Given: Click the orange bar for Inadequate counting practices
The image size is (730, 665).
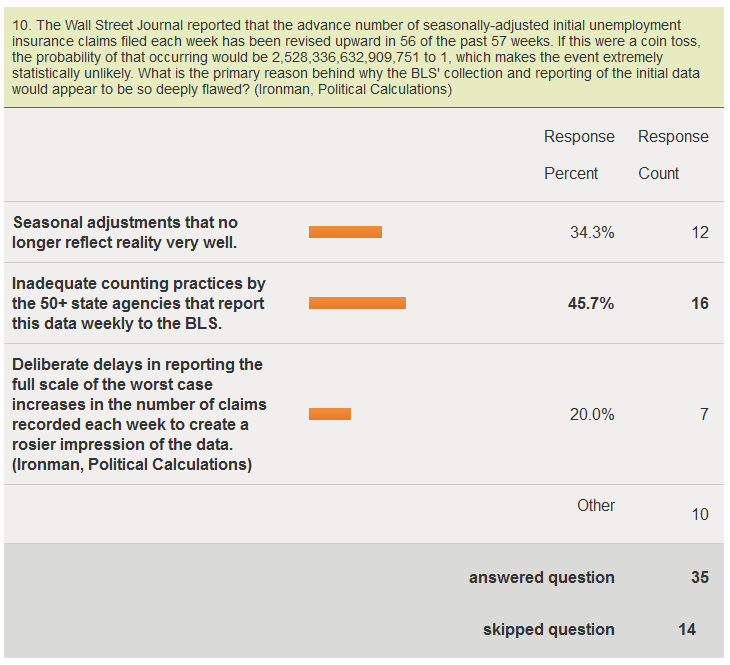Looking at the screenshot, I should click(357, 303).
